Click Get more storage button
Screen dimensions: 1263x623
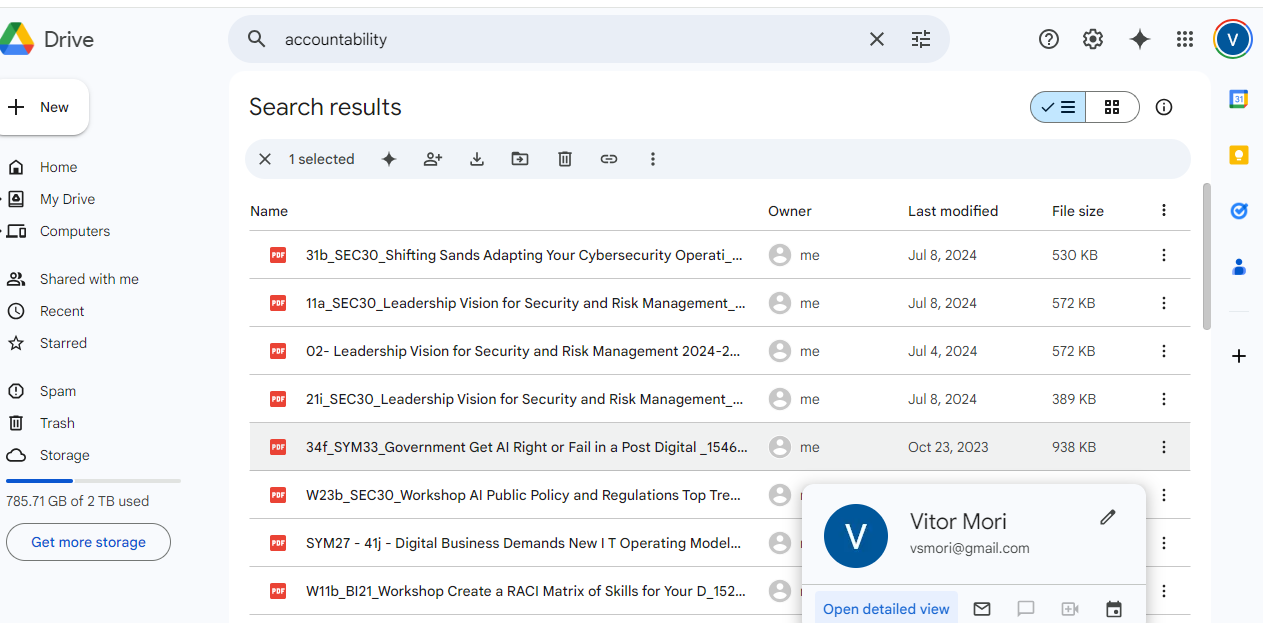pyautogui.click(x=88, y=542)
